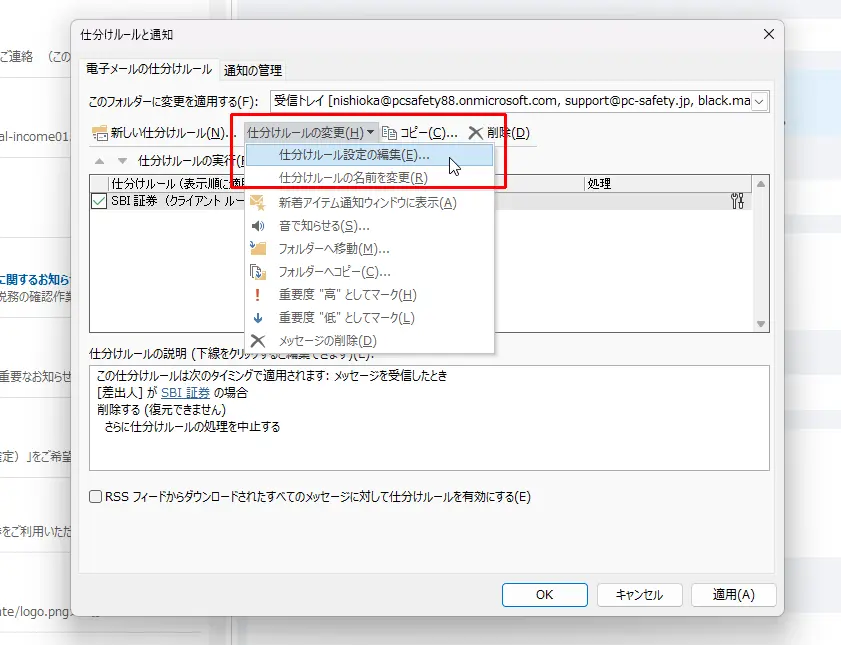Select フォルダーへ移動(M)... menu entry

point(369,249)
